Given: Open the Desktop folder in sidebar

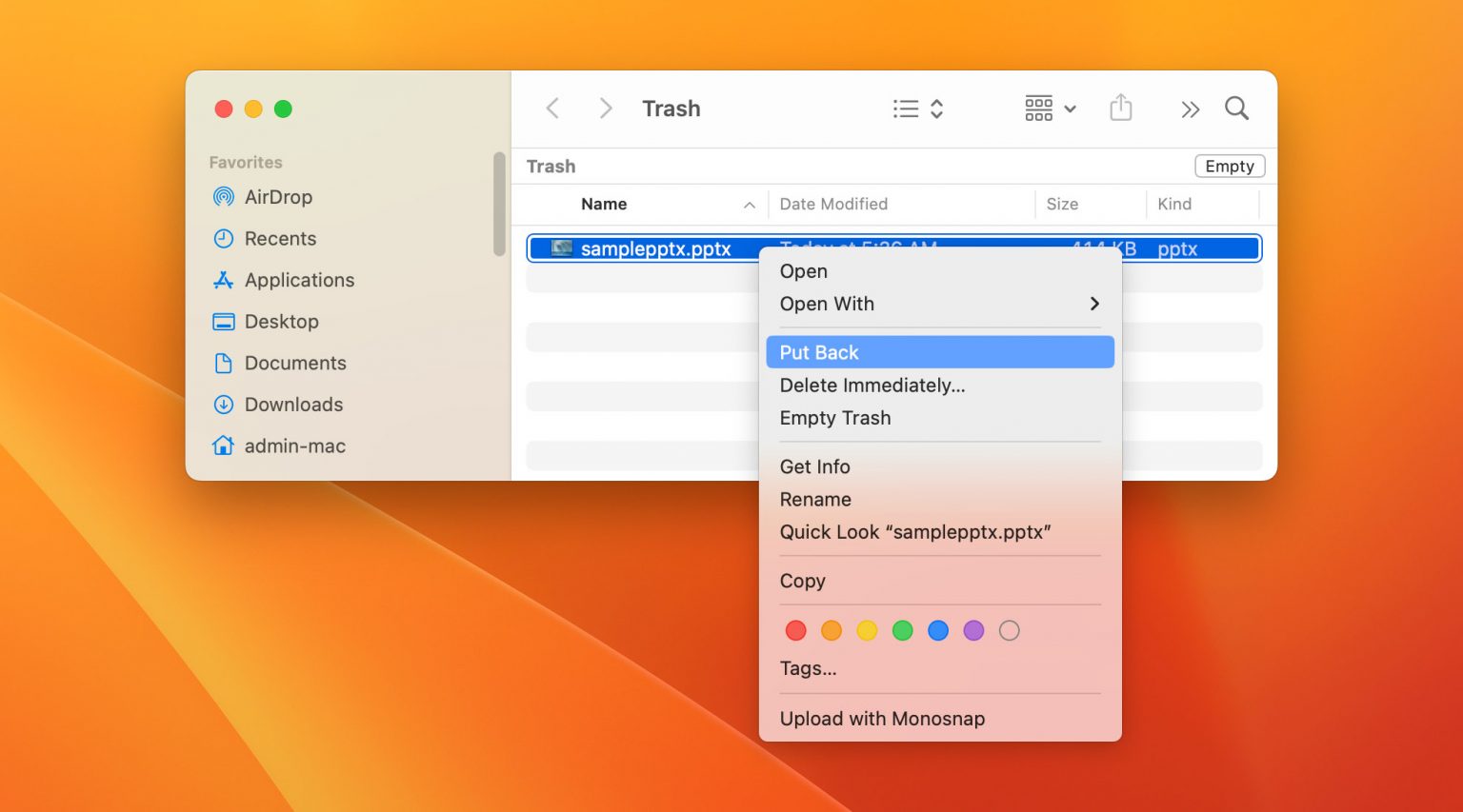Looking at the screenshot, I should pos(282,322).
